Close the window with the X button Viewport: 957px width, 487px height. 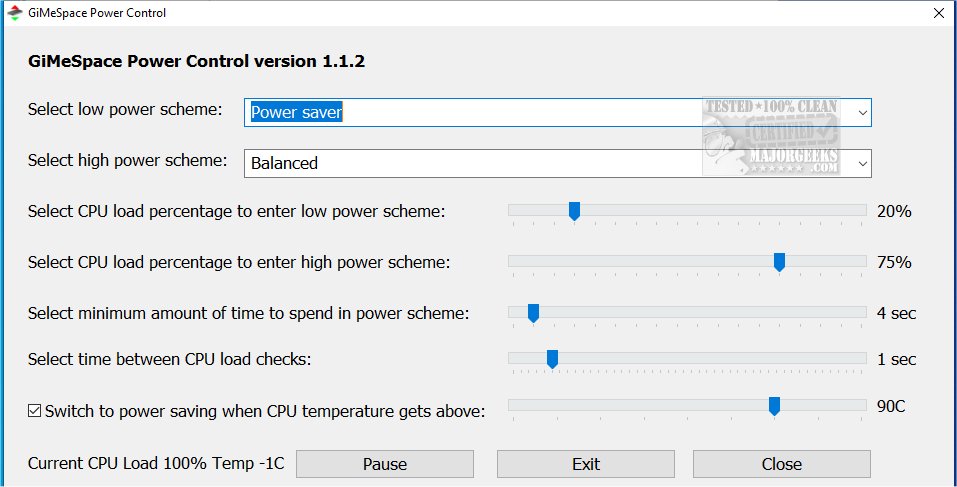[x=937, y=13]
